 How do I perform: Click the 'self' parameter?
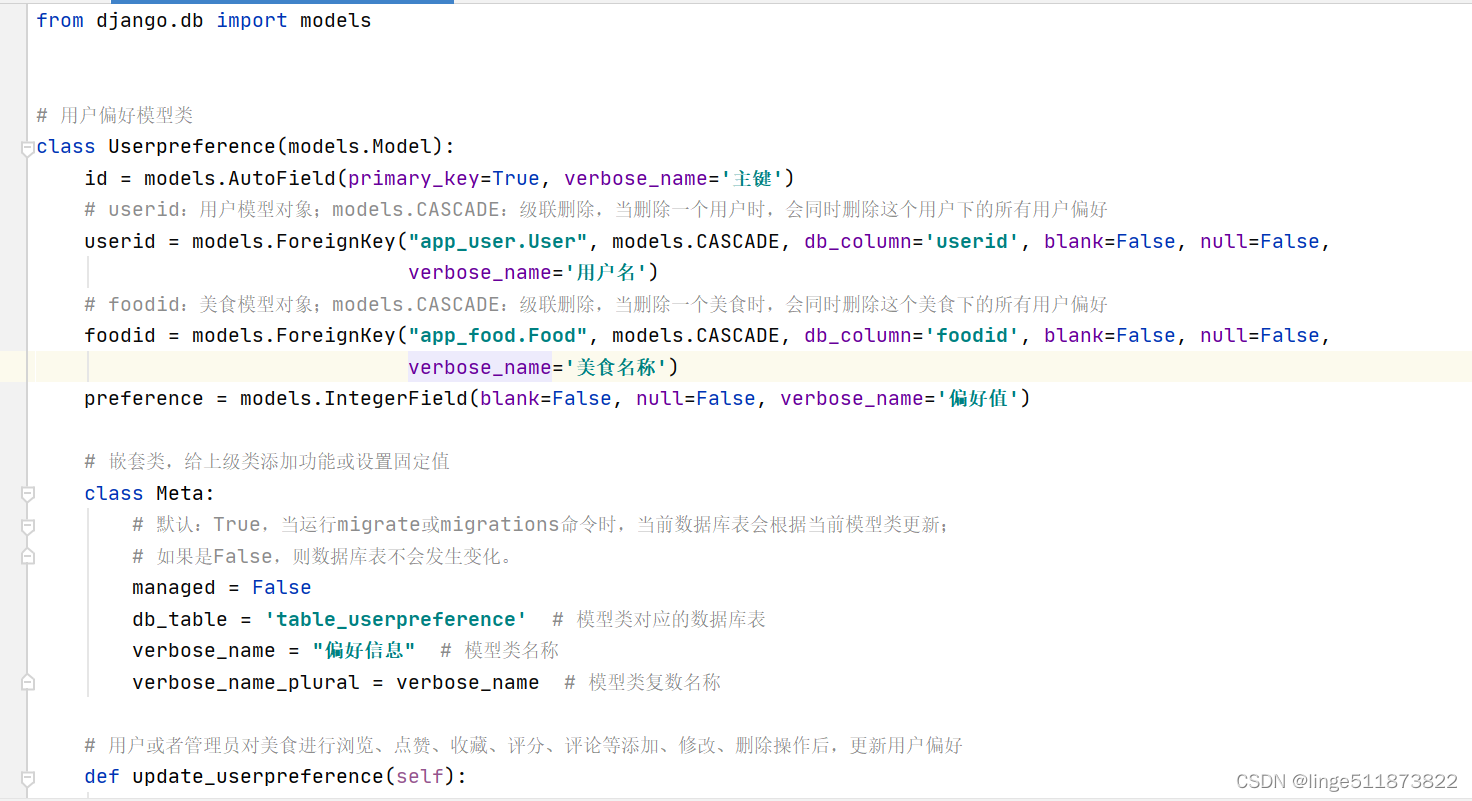[420, 776]
